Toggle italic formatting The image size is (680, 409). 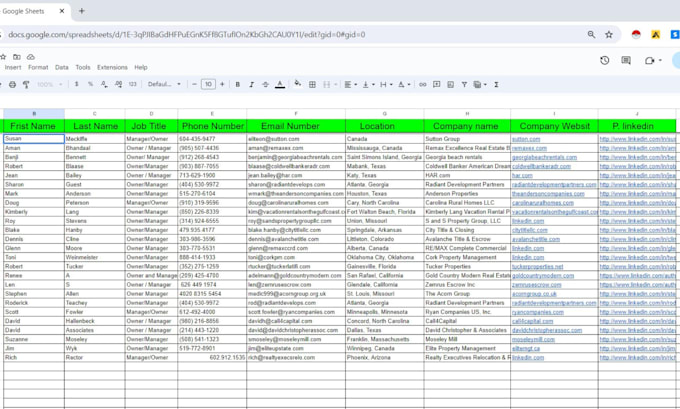click(x=252, y=85)
